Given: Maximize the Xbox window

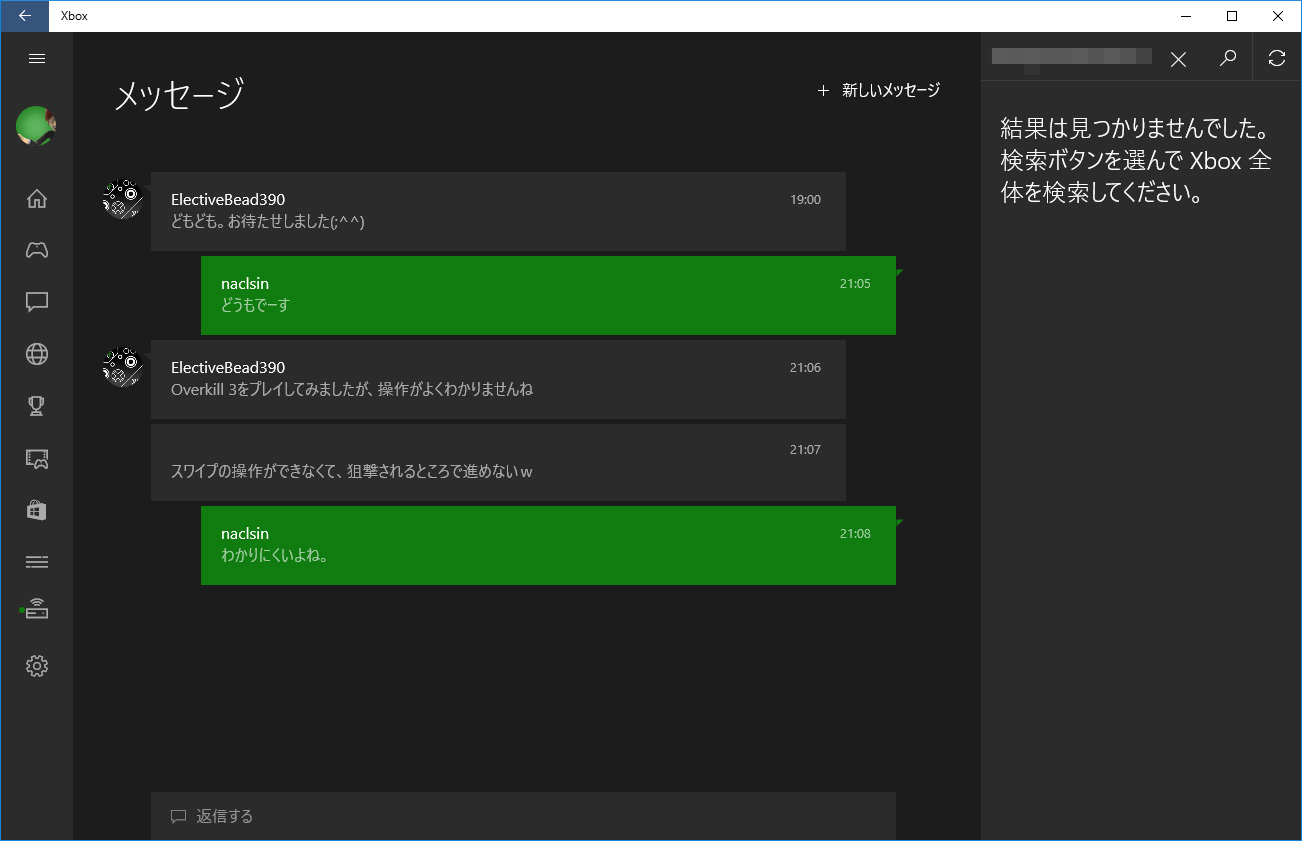Looking at the screenshot, I should (x=1232, y=16).
